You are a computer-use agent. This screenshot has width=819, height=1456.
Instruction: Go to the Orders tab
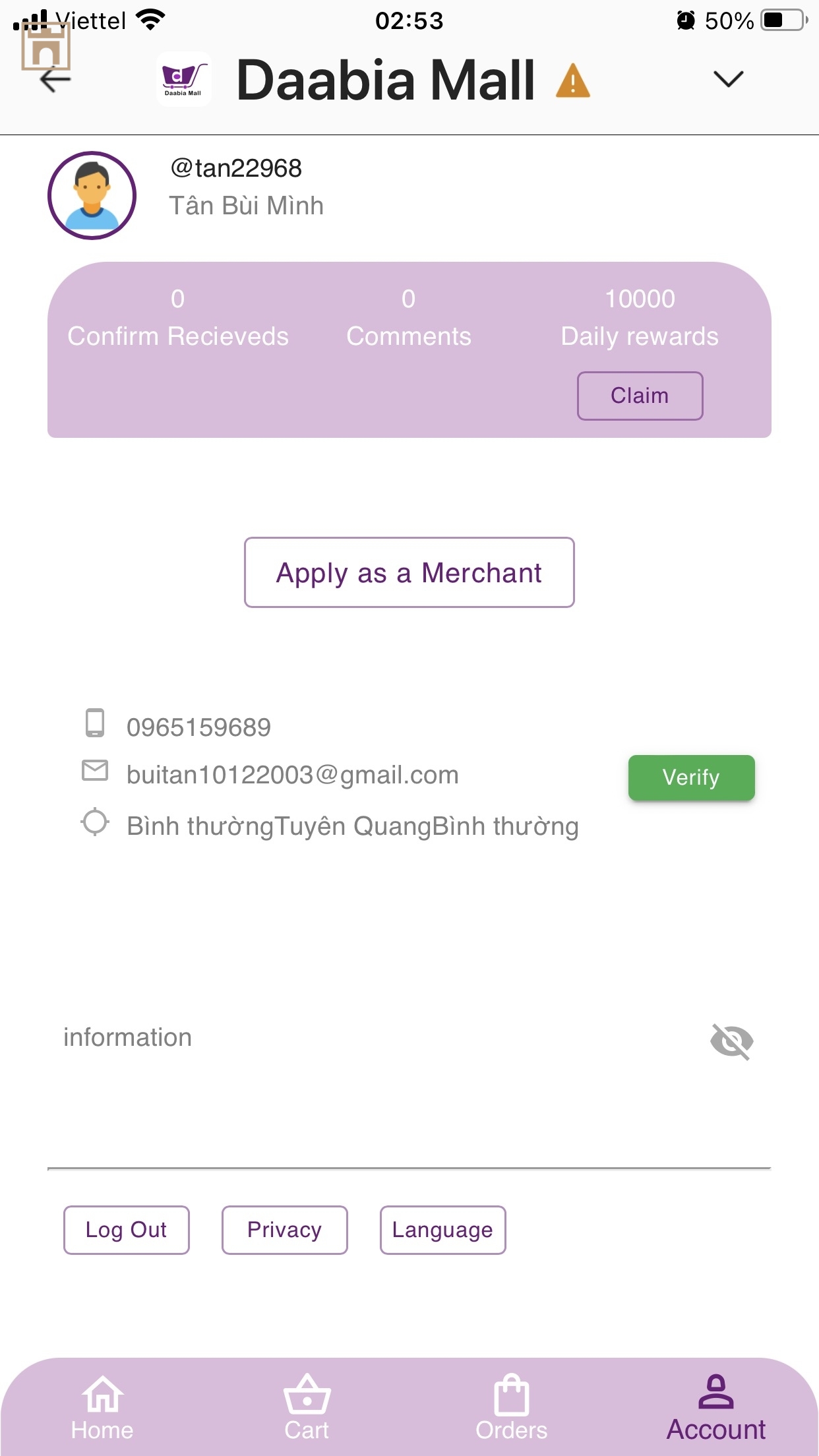pyautogui.click(x=512, y=1408)
